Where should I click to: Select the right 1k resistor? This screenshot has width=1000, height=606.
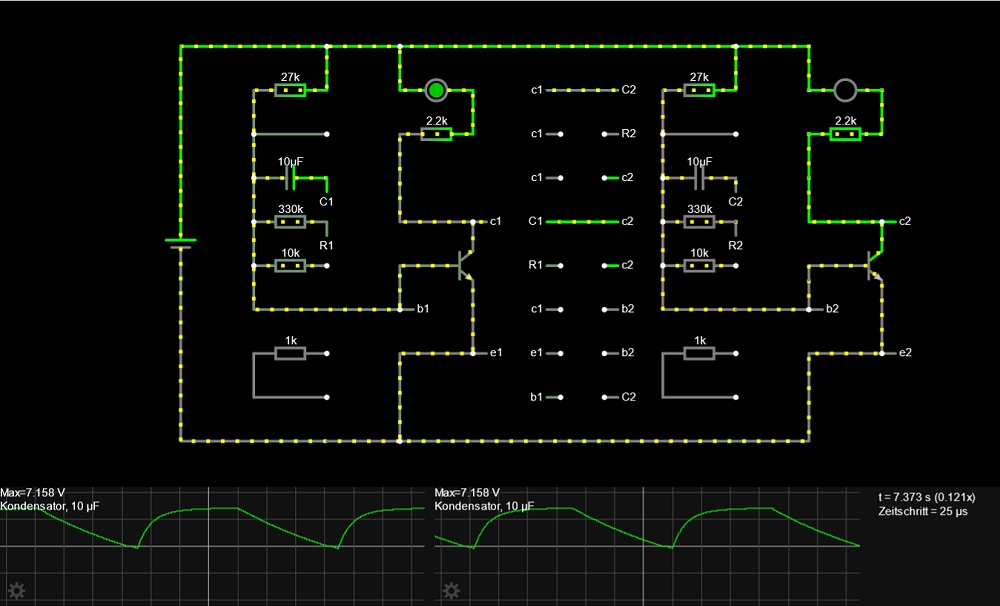(699, 353)
